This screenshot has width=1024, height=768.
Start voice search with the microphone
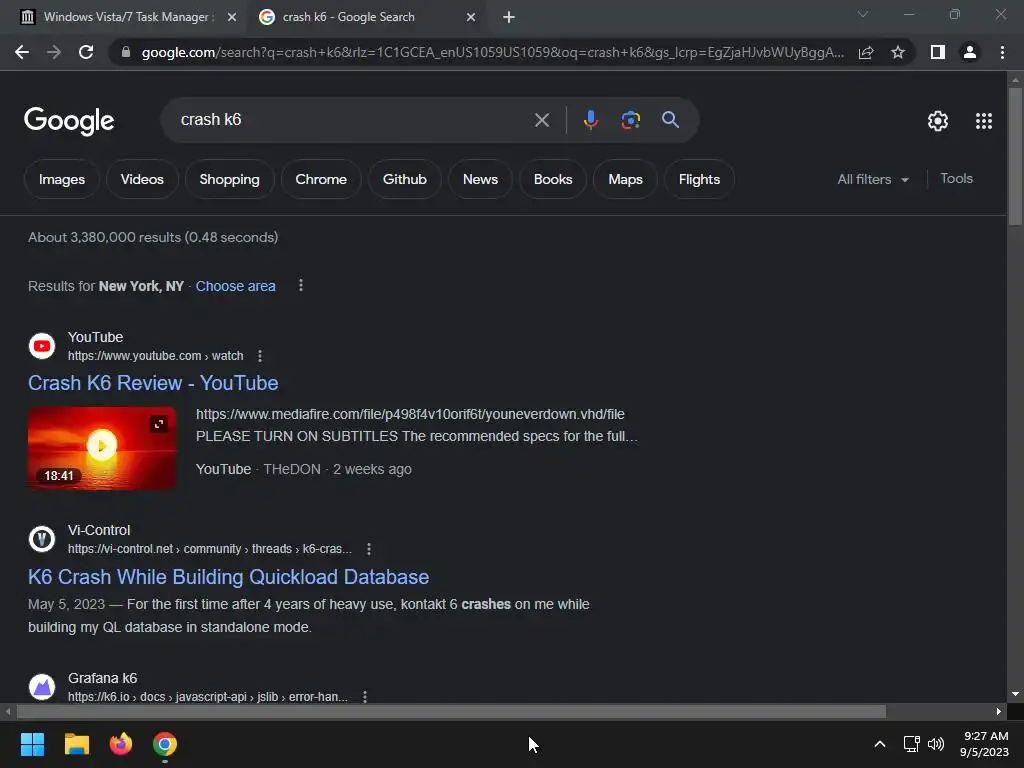coord(590,120)
